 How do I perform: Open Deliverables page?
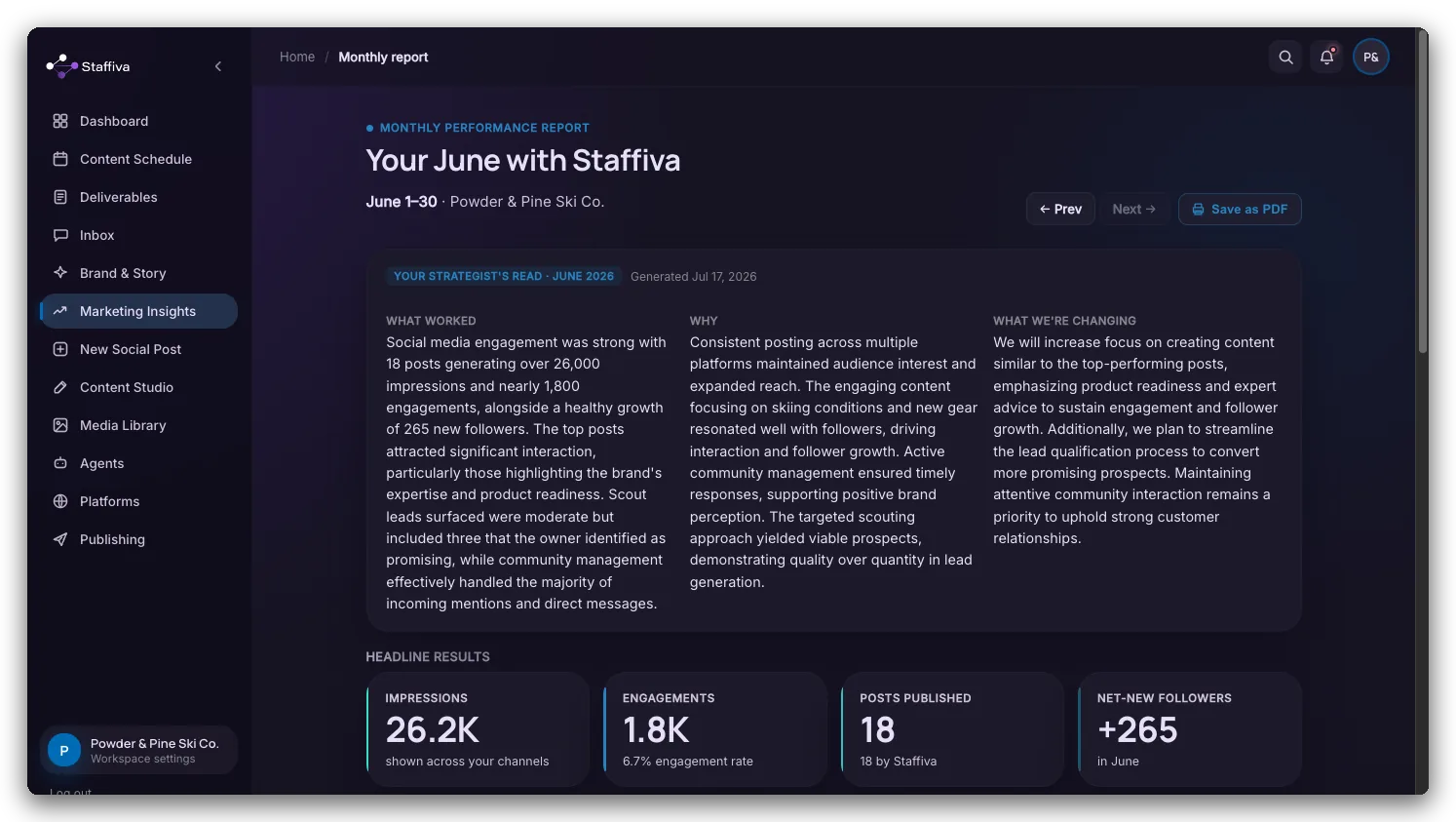(x=138, y=197)
